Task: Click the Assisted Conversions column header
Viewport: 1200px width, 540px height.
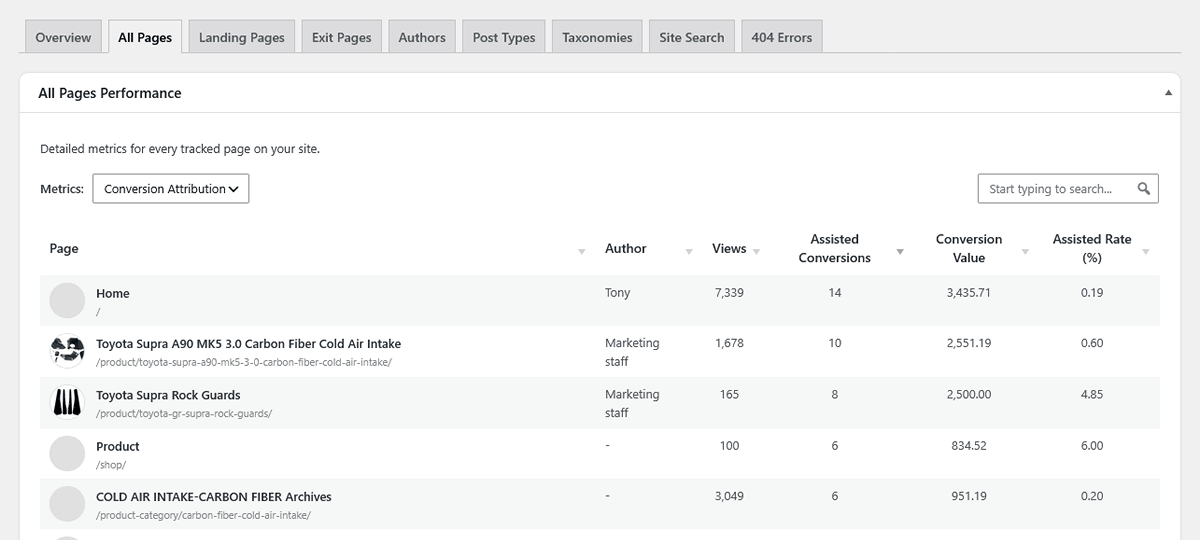Action: click(x=835, y=248)
